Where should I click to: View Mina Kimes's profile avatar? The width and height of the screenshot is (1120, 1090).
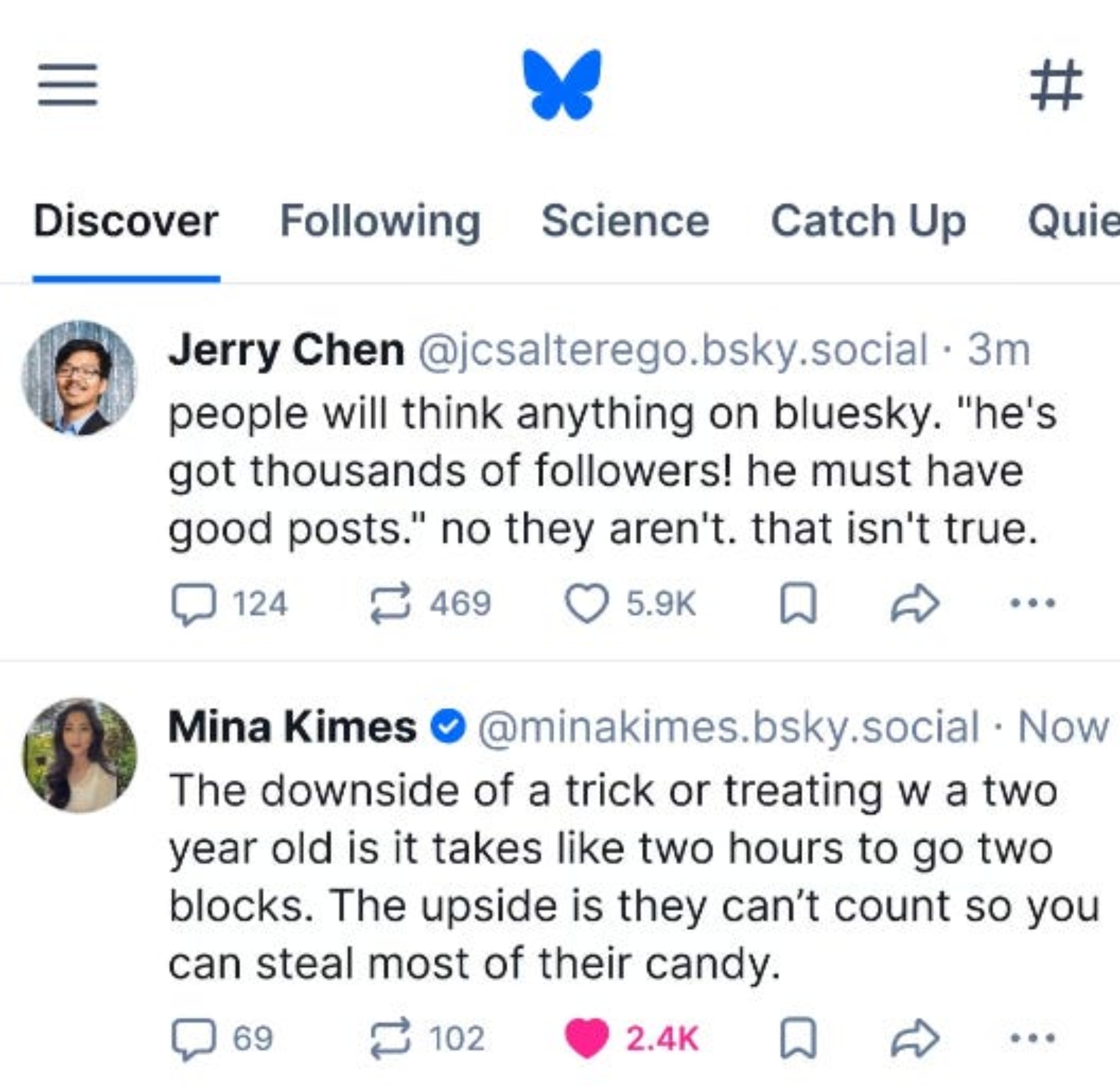(80, 755)
